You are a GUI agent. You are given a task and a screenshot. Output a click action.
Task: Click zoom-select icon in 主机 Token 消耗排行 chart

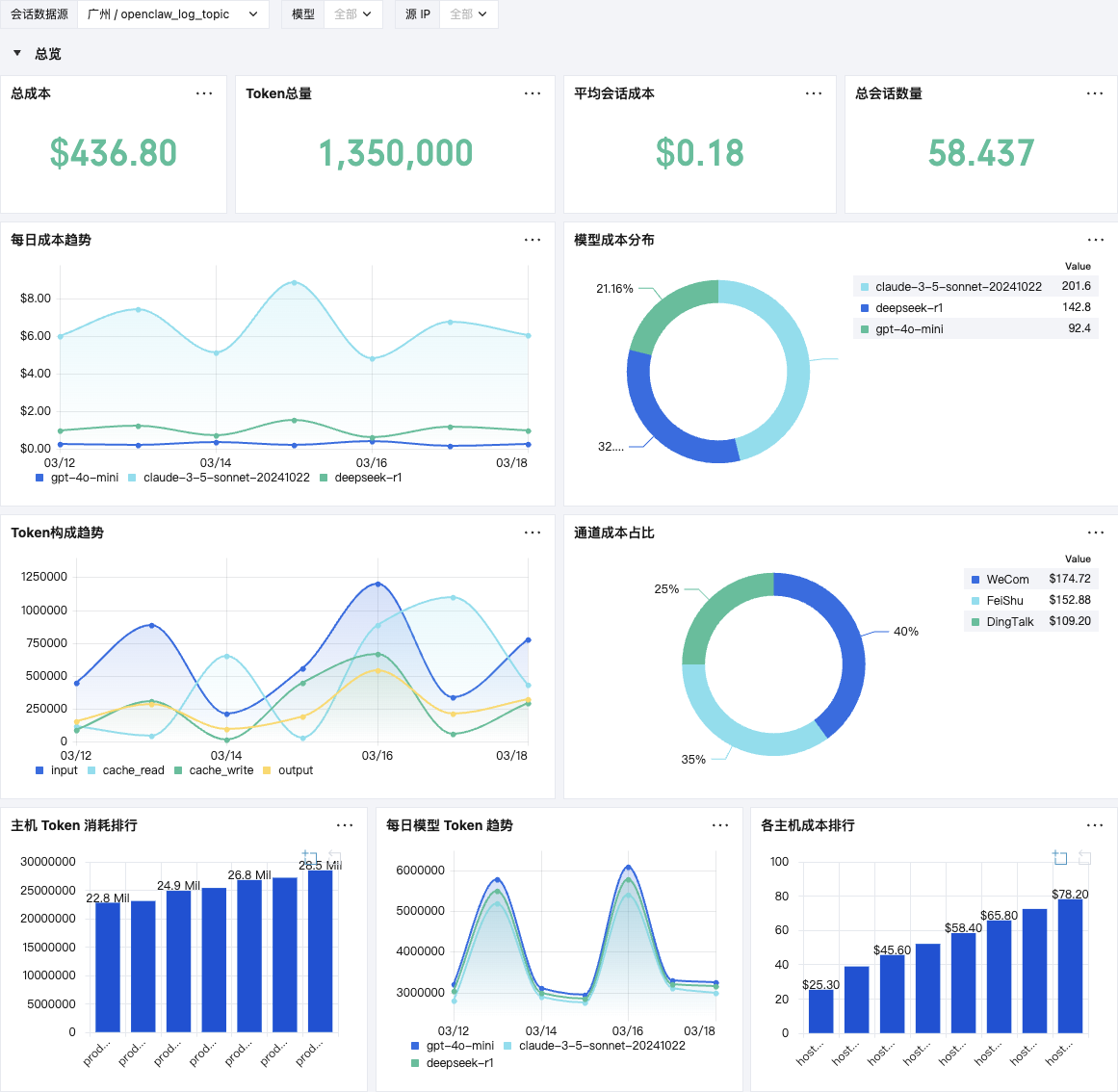coord(309,856)
